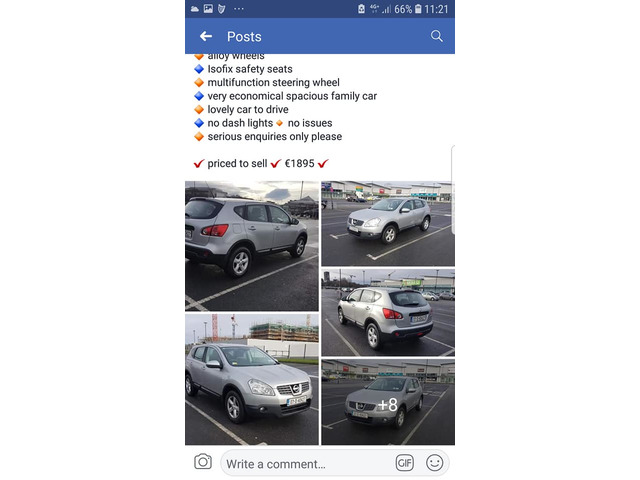Image resolution: width=640 pixels, height=480 pixels.
Task: Open the large rear-side photo of the silver car
Action: click(x=252, y=246)
